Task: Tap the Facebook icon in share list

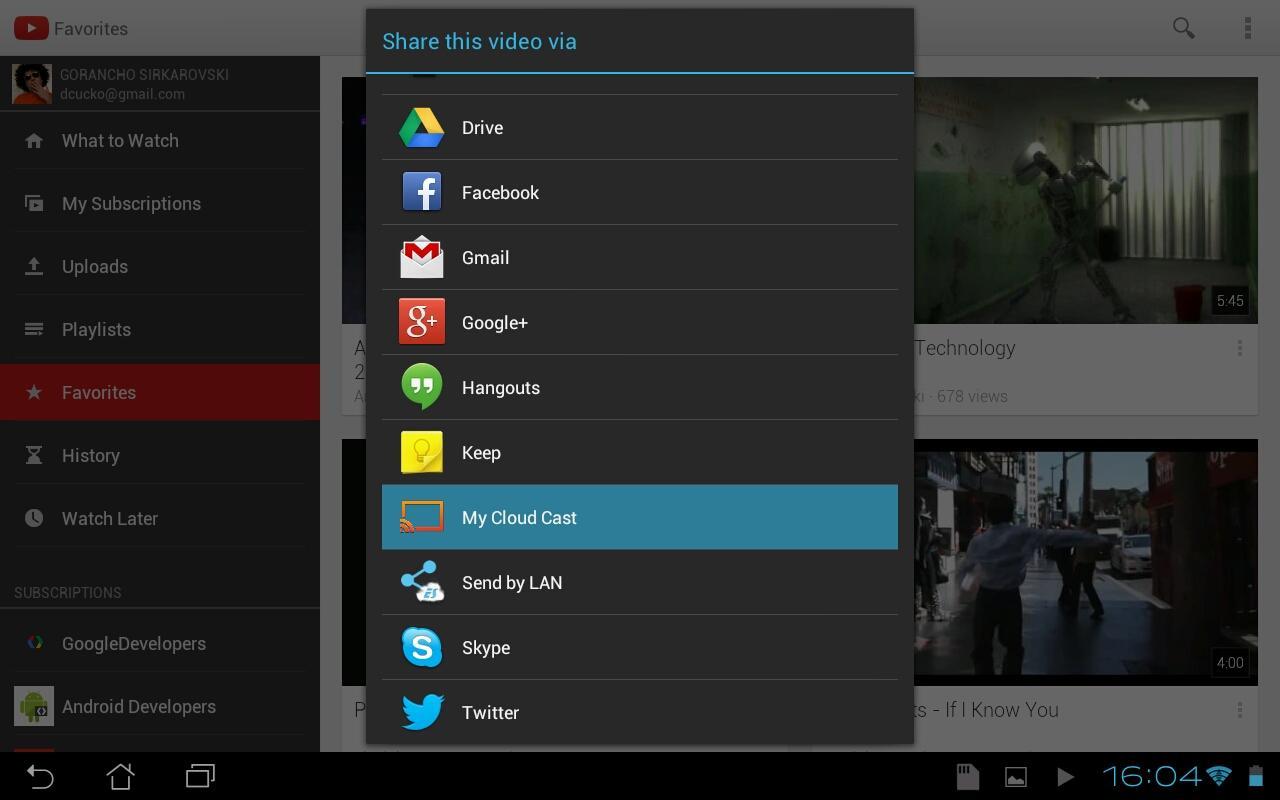Action: click(422, 192)
